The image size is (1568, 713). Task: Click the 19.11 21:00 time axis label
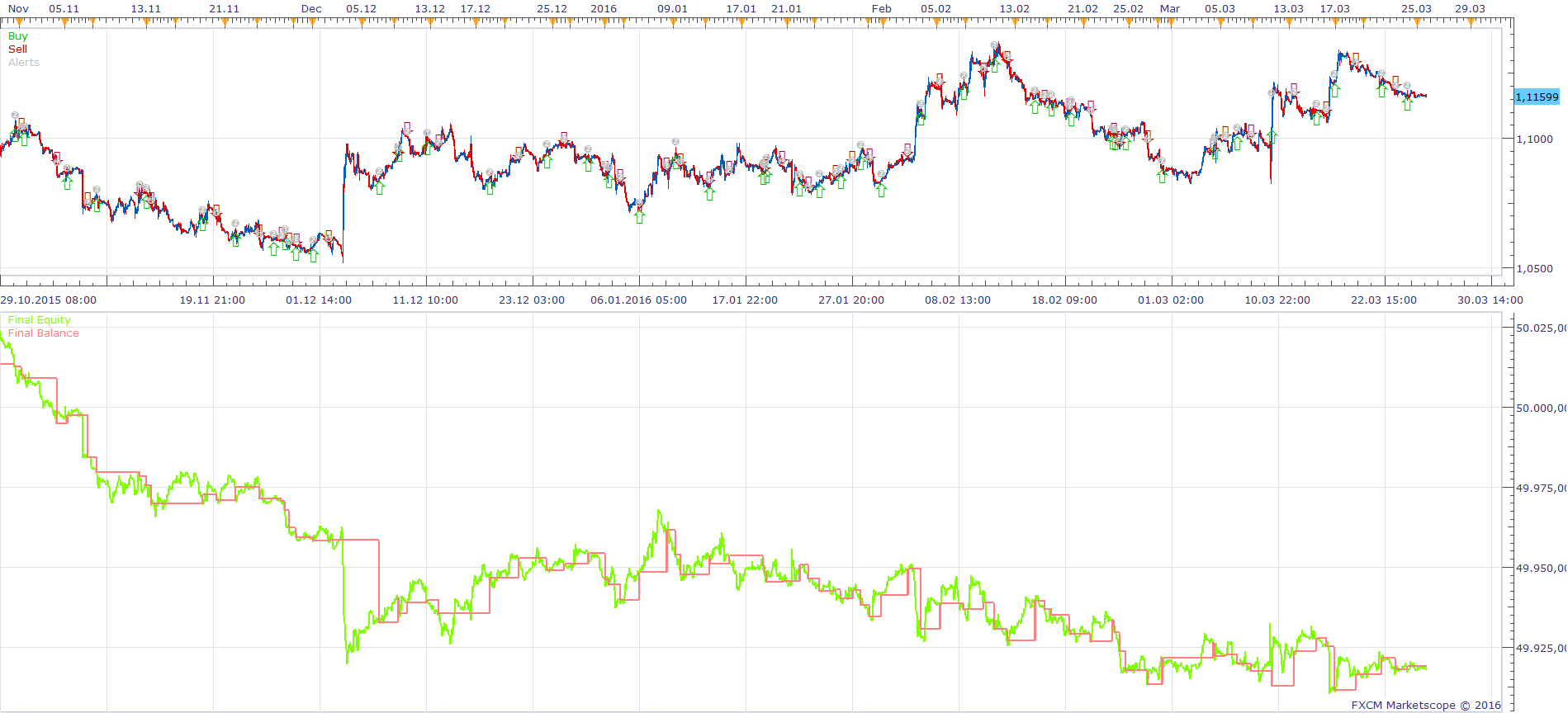212,300
